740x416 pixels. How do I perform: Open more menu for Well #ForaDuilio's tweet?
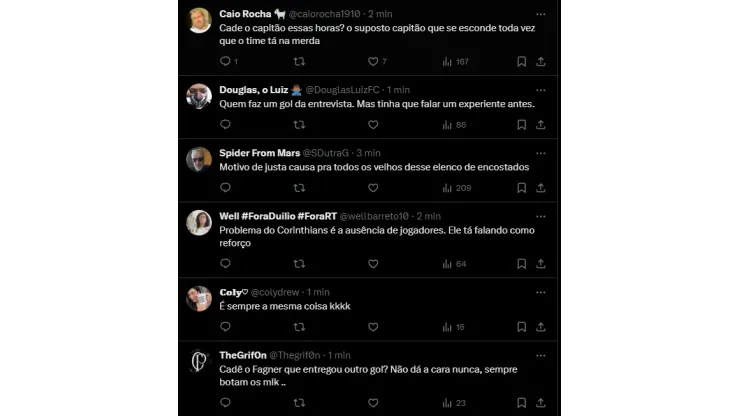541,216
